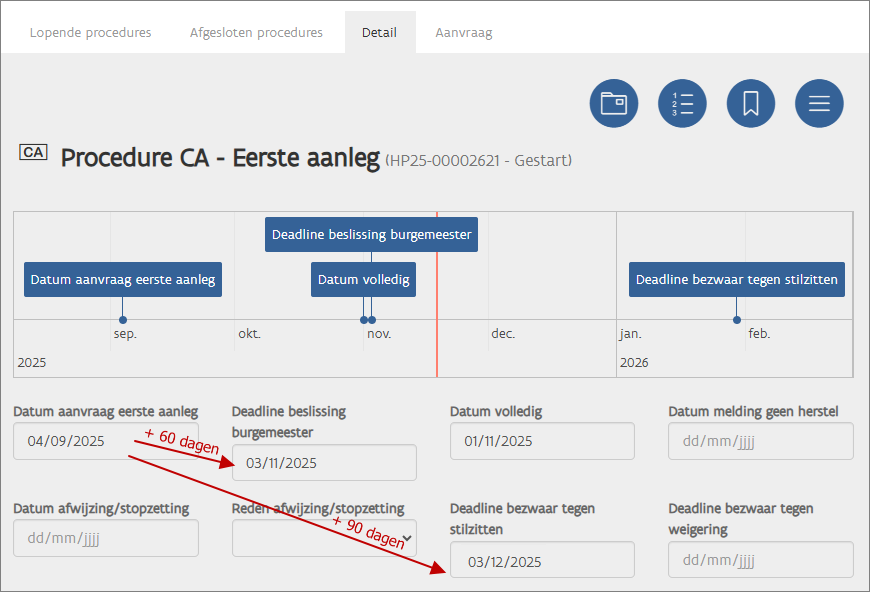
Task: Focus the Datum melding geen herstel field
Action: pos(760,441)
